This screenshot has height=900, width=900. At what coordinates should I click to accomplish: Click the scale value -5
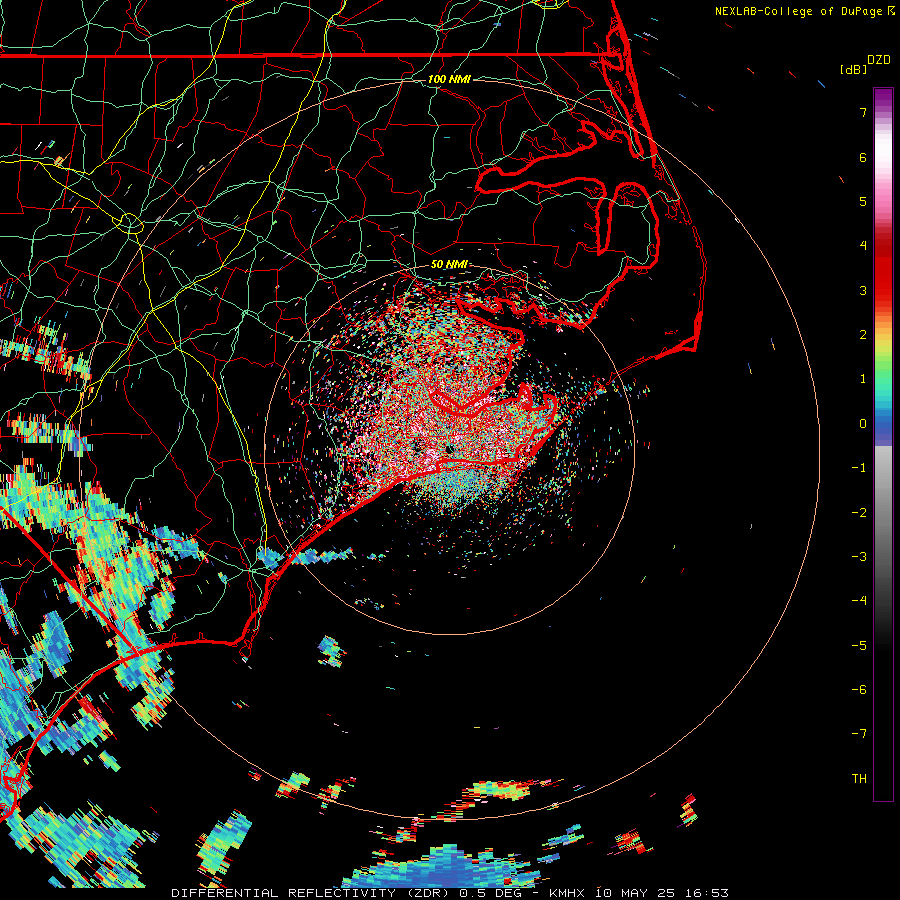[859, 646]
